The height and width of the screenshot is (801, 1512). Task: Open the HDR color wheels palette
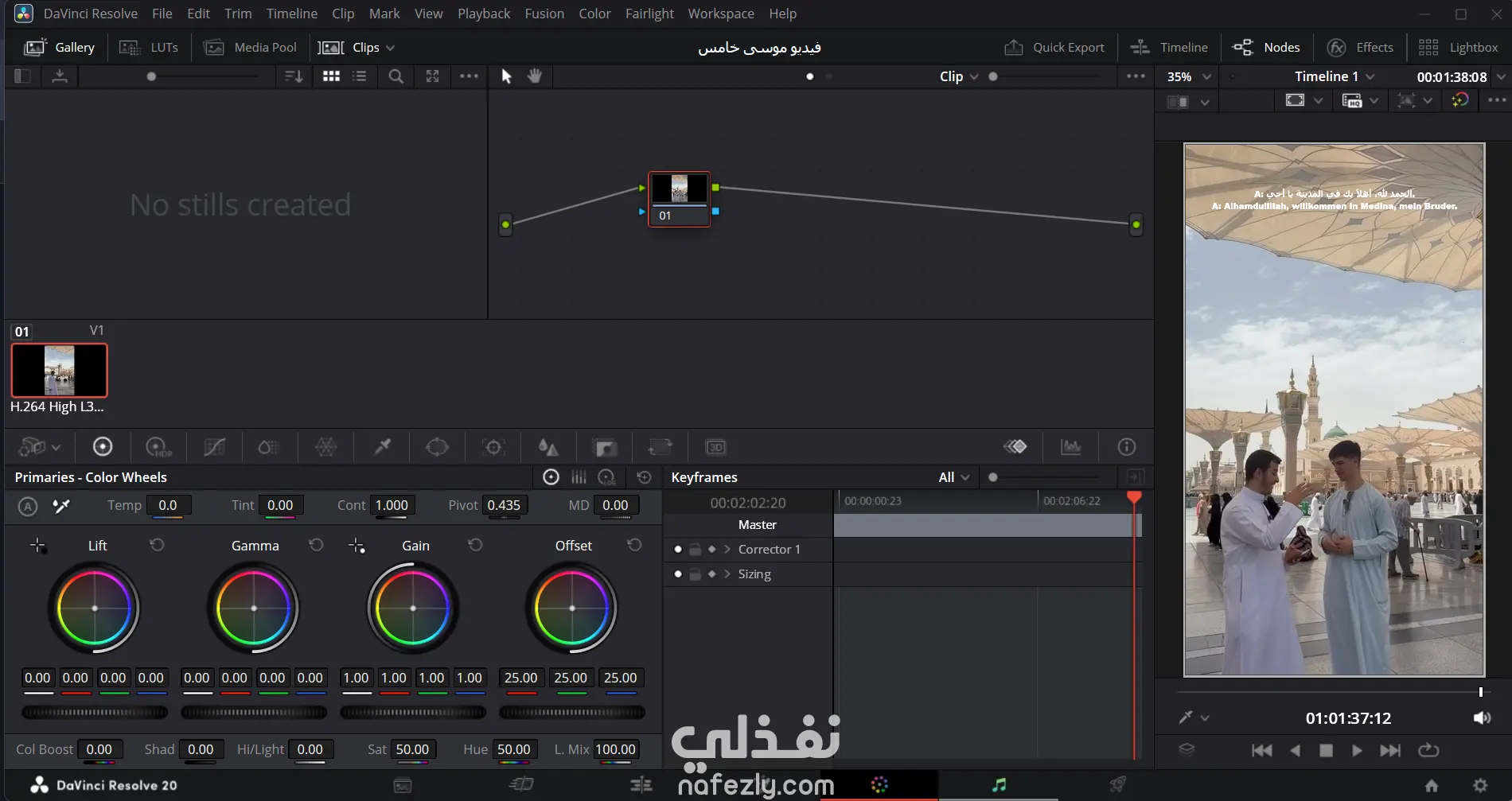[158, 447]
